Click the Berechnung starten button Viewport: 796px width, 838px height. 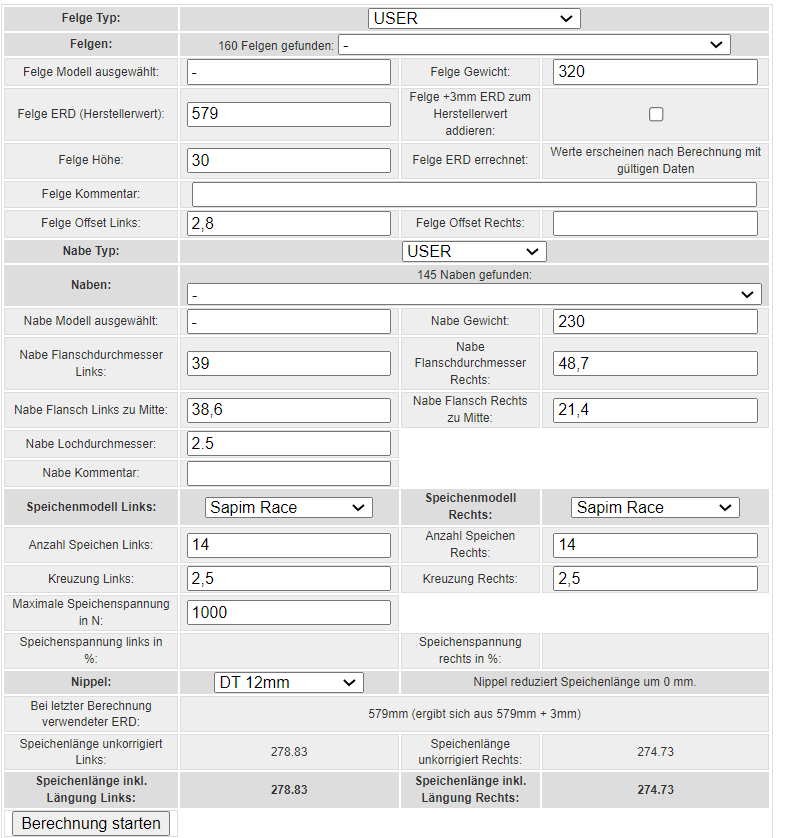(x=91, y=824)
